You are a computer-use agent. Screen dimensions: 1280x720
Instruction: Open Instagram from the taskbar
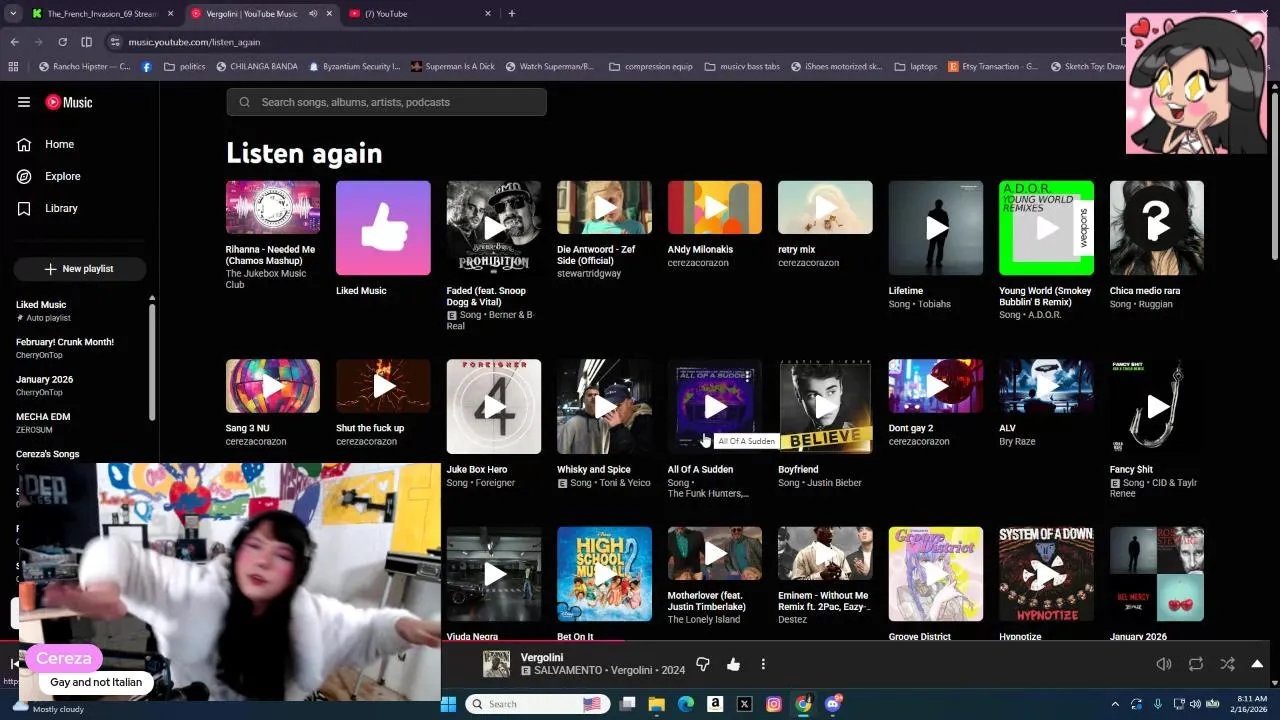773,704
